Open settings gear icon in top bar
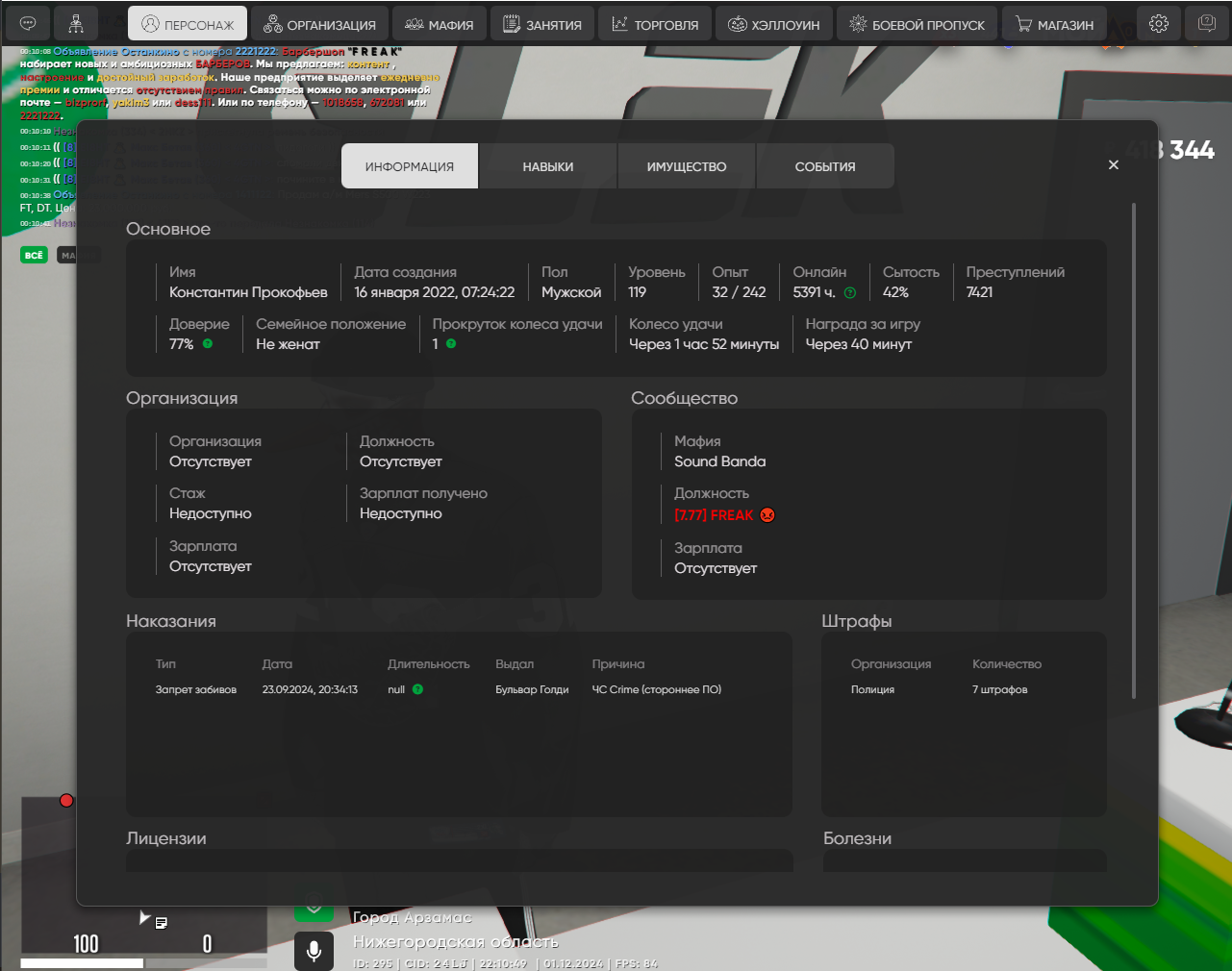Image resolution: width=1232 pixels, height=971 pixels. [x=1159, y=23]
